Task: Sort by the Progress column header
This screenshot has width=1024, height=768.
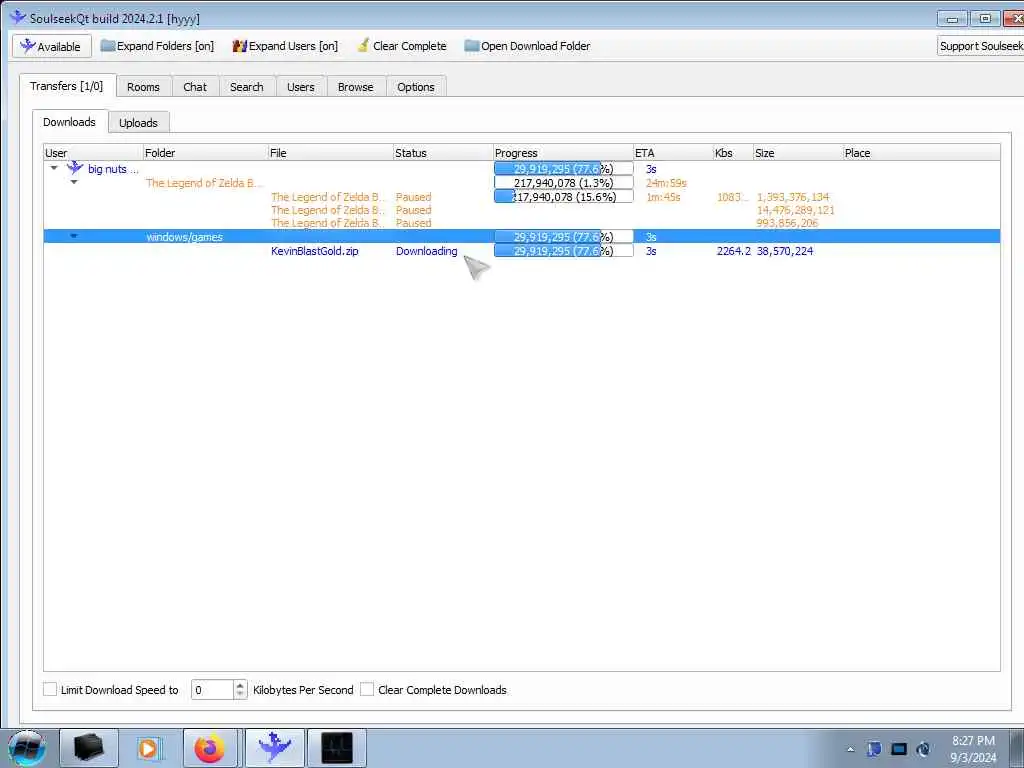Action: tap(564, 153)
